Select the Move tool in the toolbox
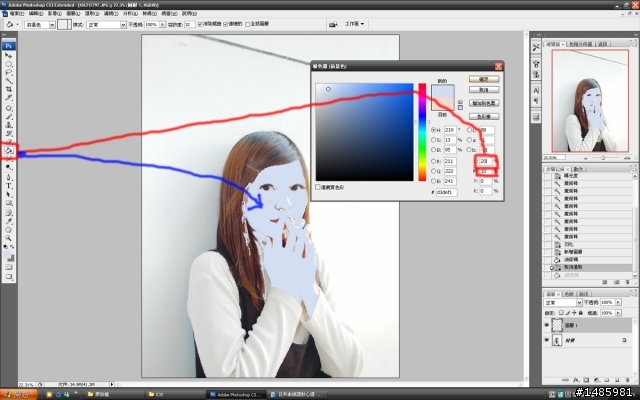Screen dimensions: 640x400 (x=8, y=56)
